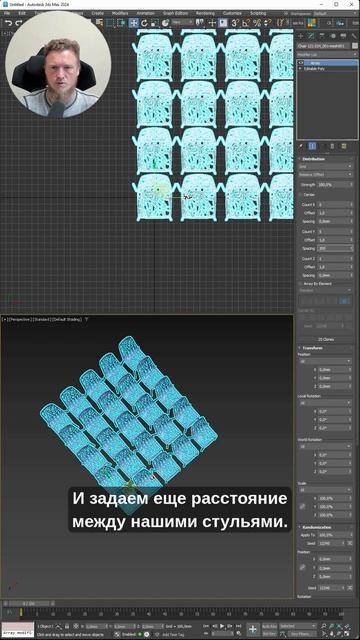Toggle the Array By Element checkbox
The width and height of the screenshot is (360, 640).
coord(301,283)
